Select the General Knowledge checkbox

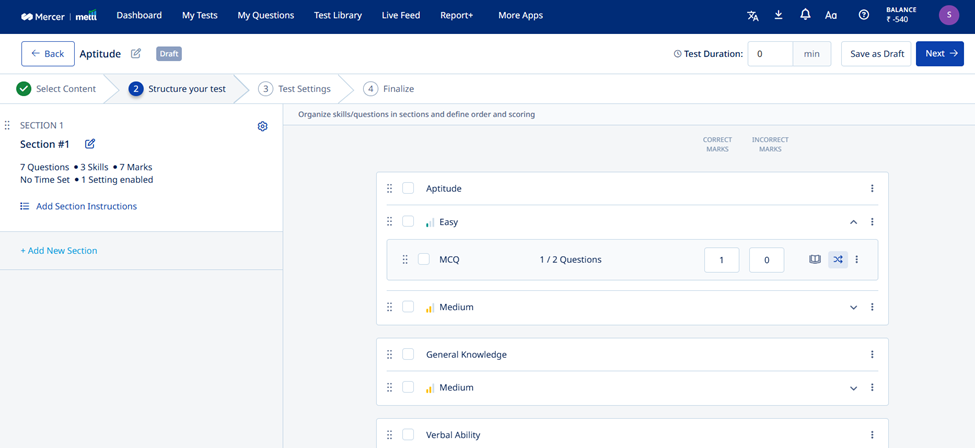[x=408, y=354]
